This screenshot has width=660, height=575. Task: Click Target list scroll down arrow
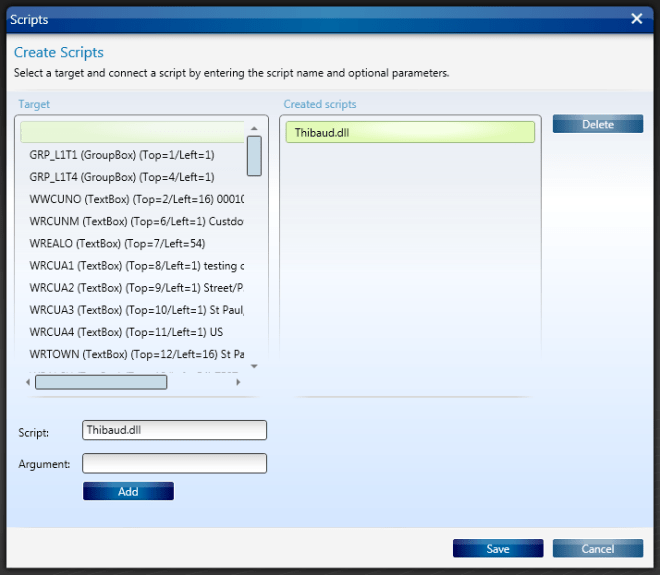coord(254,366)
